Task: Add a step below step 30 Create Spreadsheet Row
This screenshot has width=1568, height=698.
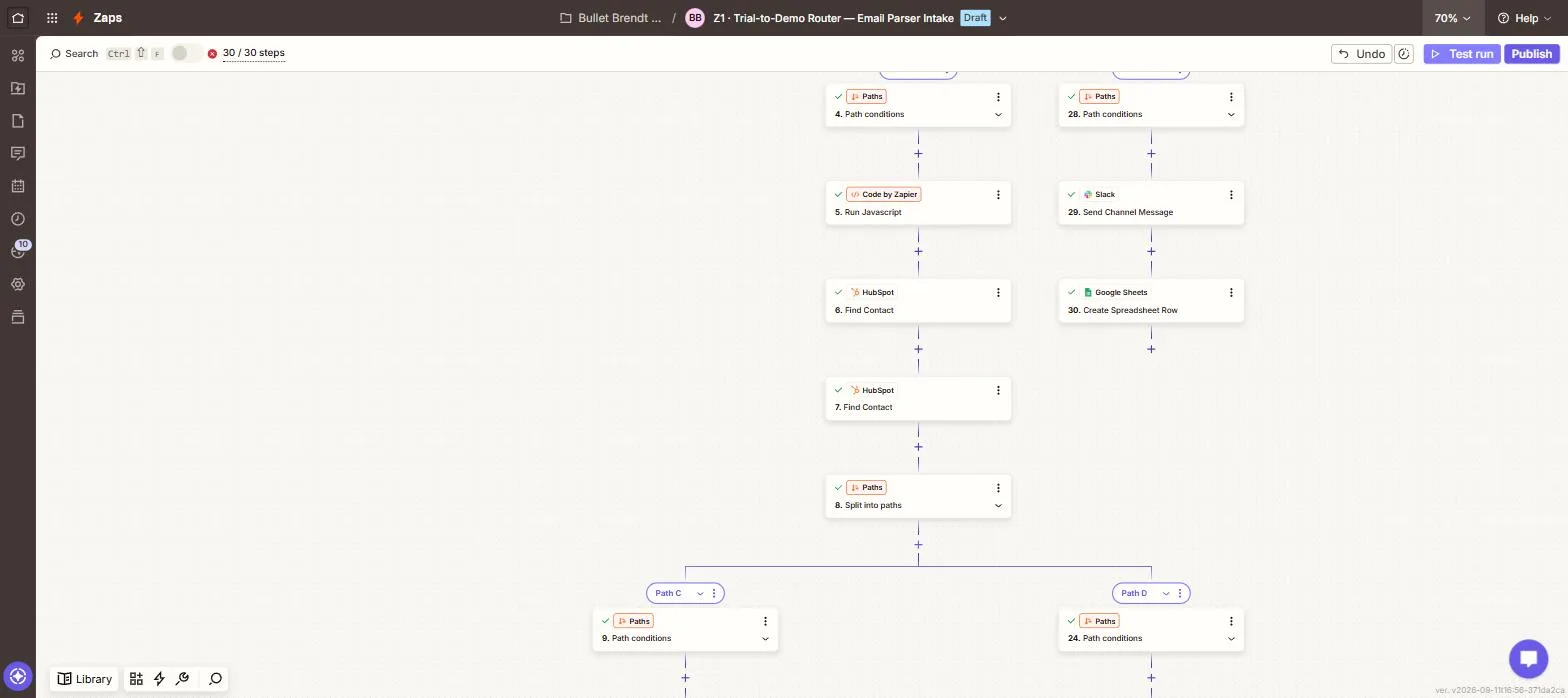Action: pos(1151,349)
